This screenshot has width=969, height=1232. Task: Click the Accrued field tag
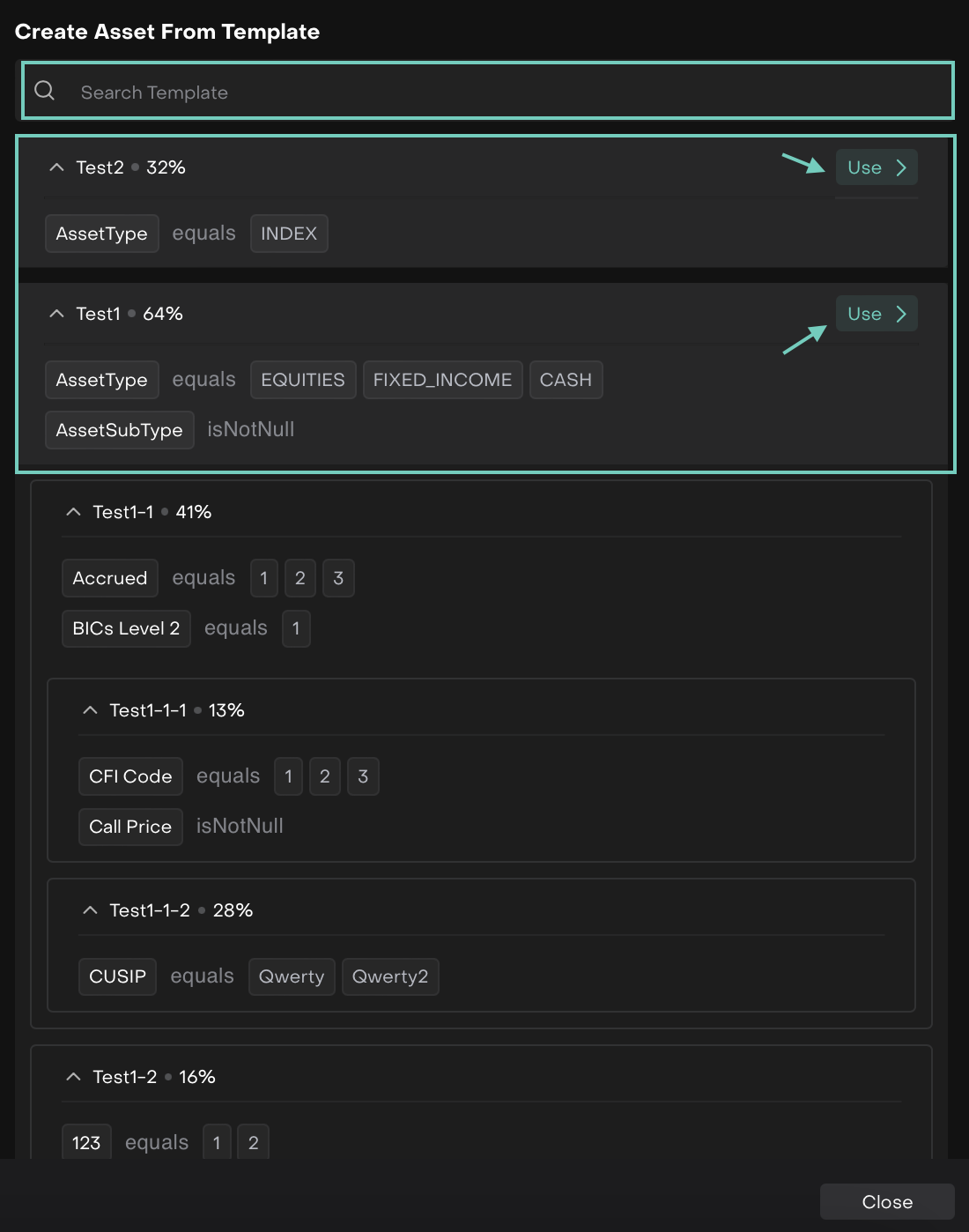click(110, 578)
